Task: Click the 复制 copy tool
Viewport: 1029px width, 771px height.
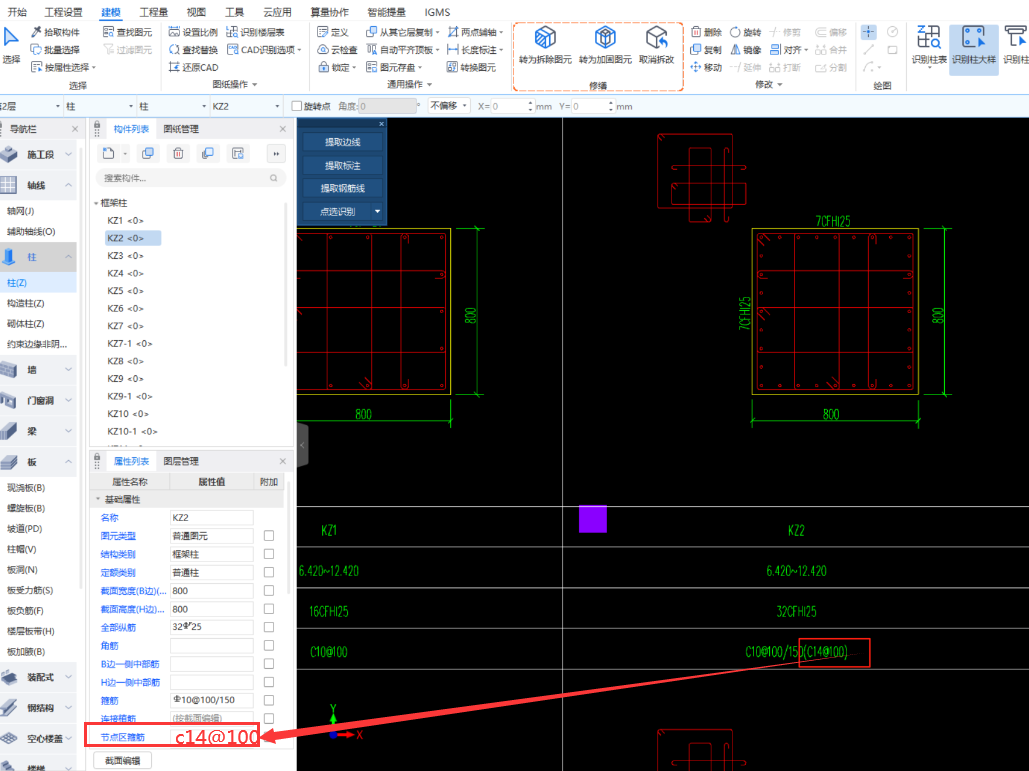Action: coord(706,49)
